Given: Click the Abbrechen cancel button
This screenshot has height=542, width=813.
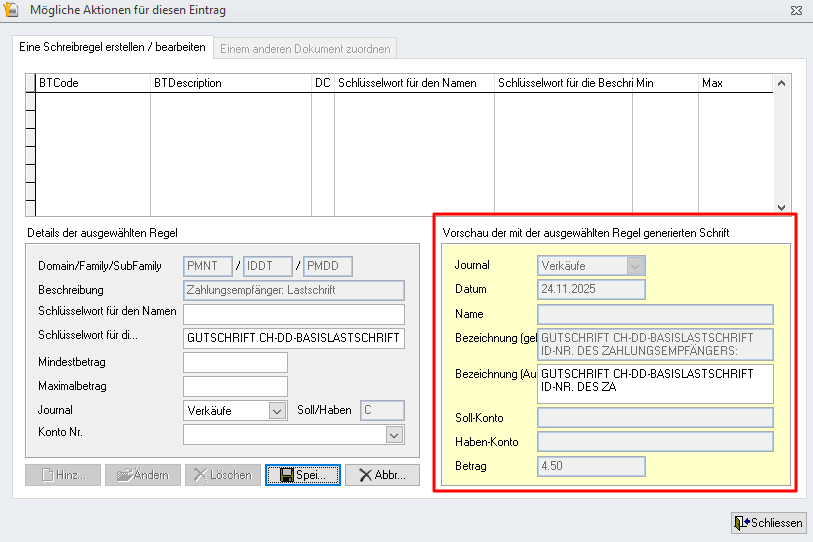Looking at the screenshot, I should 382,475.
